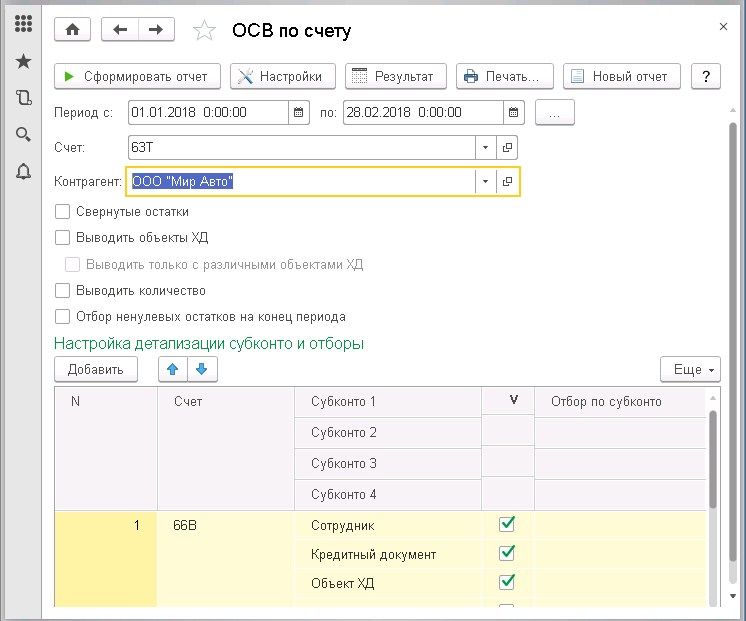Image resolution: width=746 pixels, height=621 pixels.
Task: Toggle Выводить только с различными объектами ХД
Action: tap(72, 265)
